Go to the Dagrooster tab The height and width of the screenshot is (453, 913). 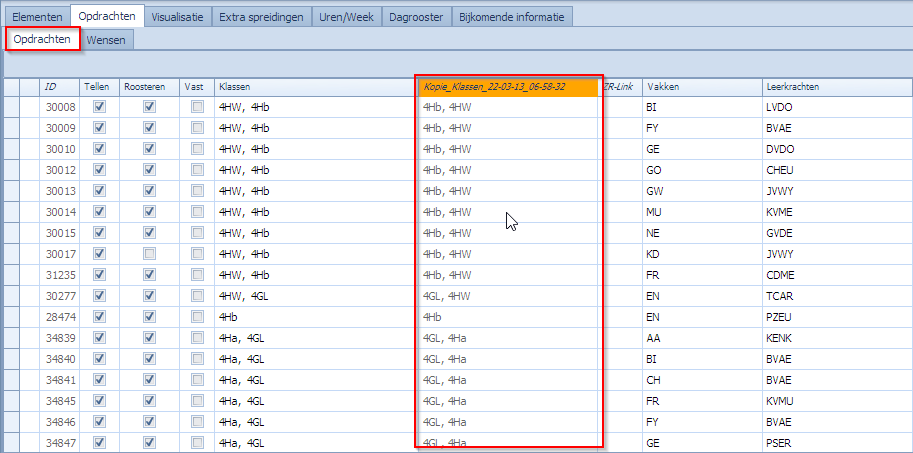(x=416, y=17)
